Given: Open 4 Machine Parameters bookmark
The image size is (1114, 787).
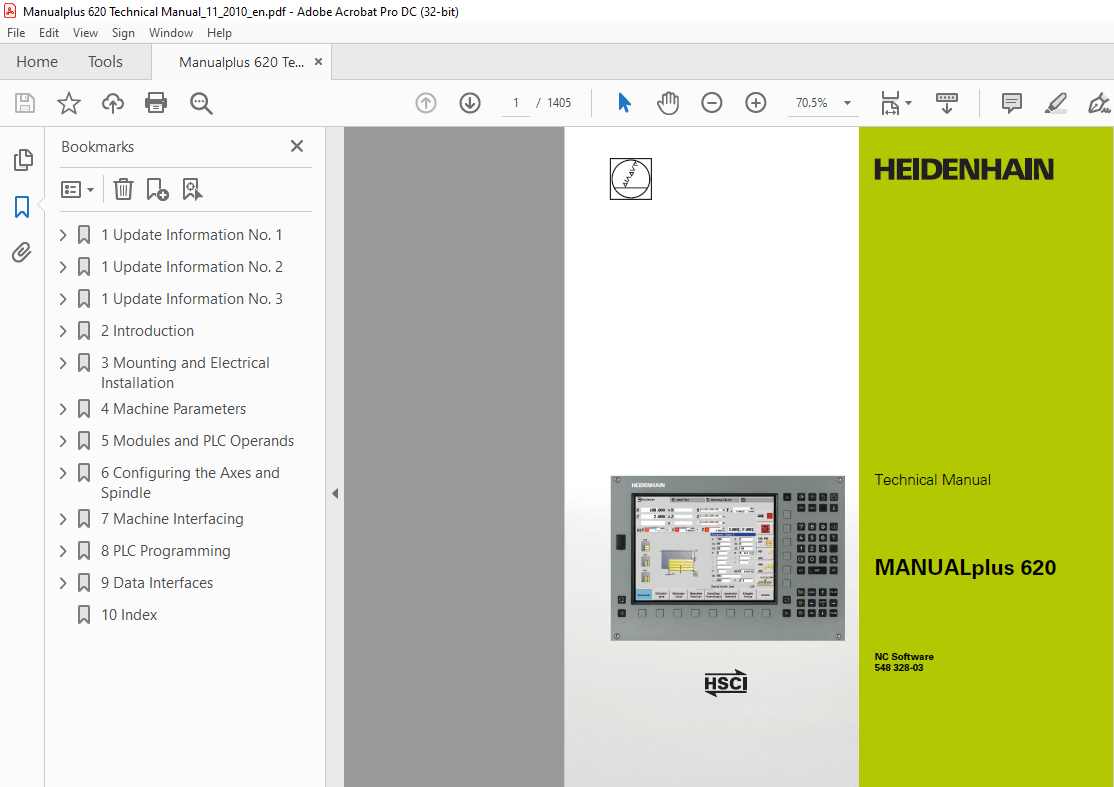Looking at the screenshot, I should click(173, 409).
